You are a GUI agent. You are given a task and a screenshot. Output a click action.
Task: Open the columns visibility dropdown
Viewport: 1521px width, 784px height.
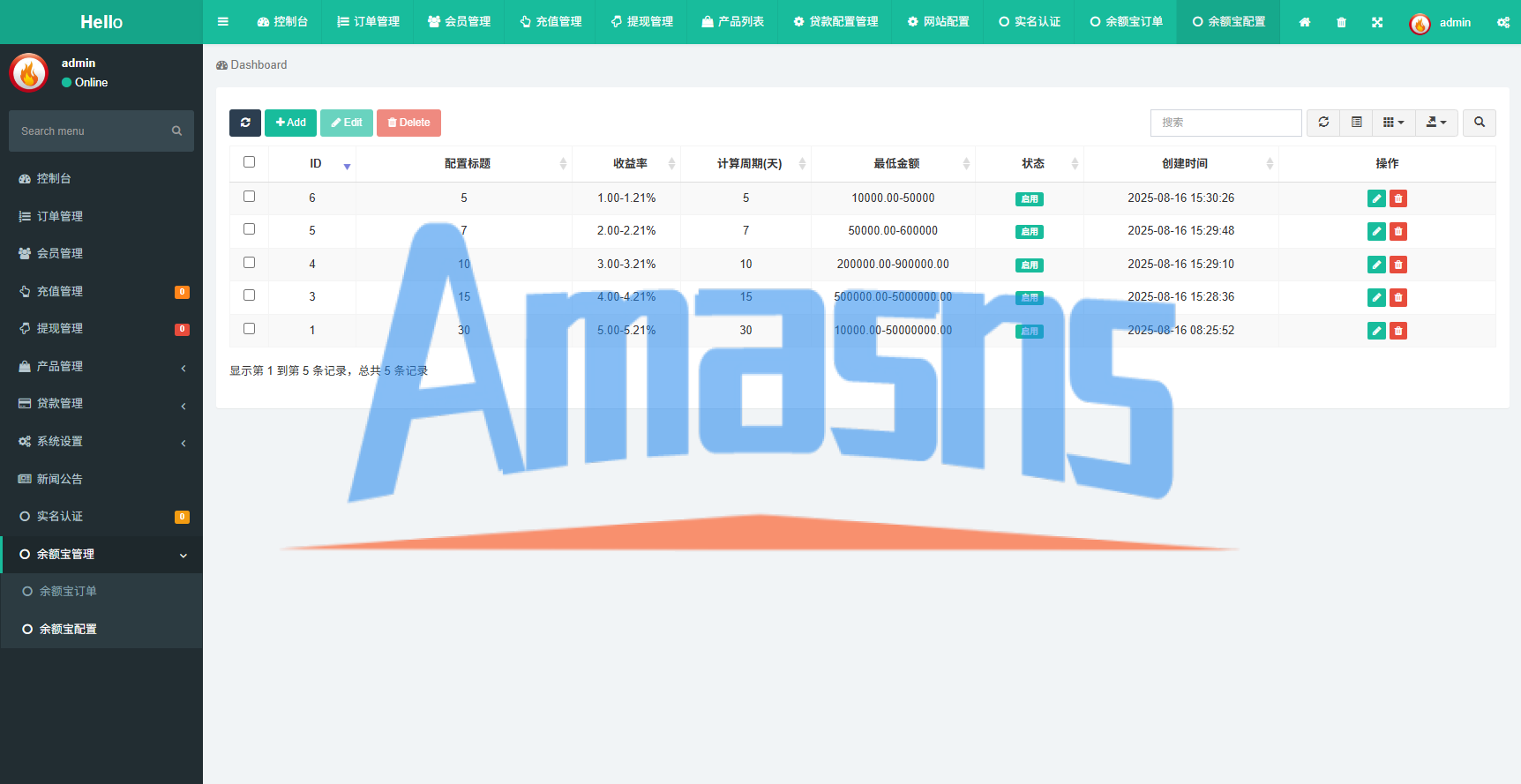coord(1394,123)
